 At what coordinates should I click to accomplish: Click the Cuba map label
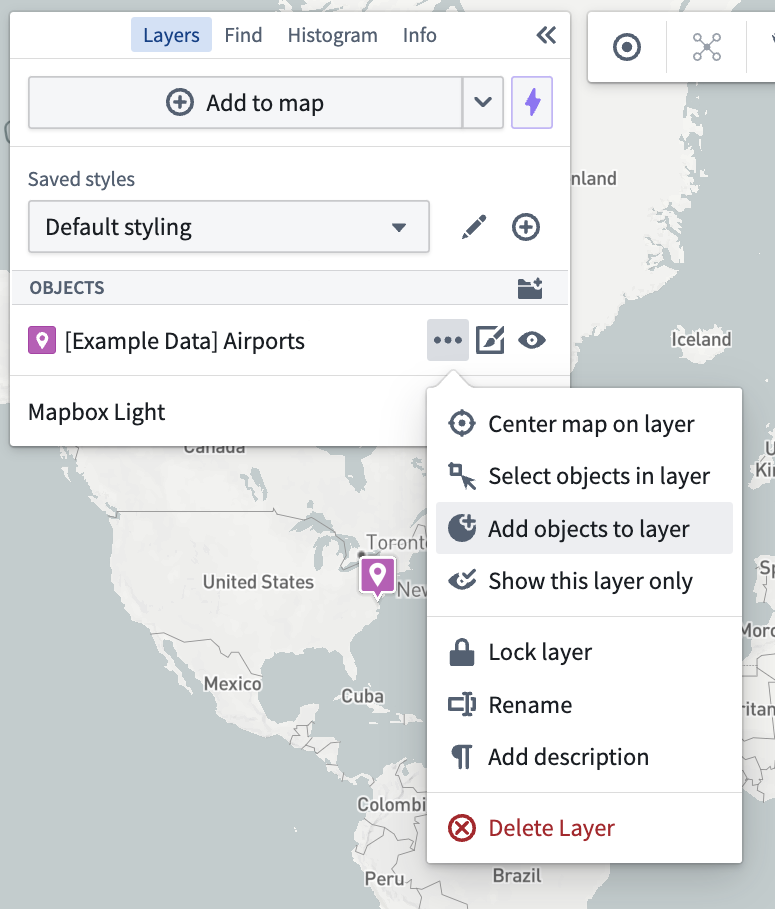coord(362,696)
